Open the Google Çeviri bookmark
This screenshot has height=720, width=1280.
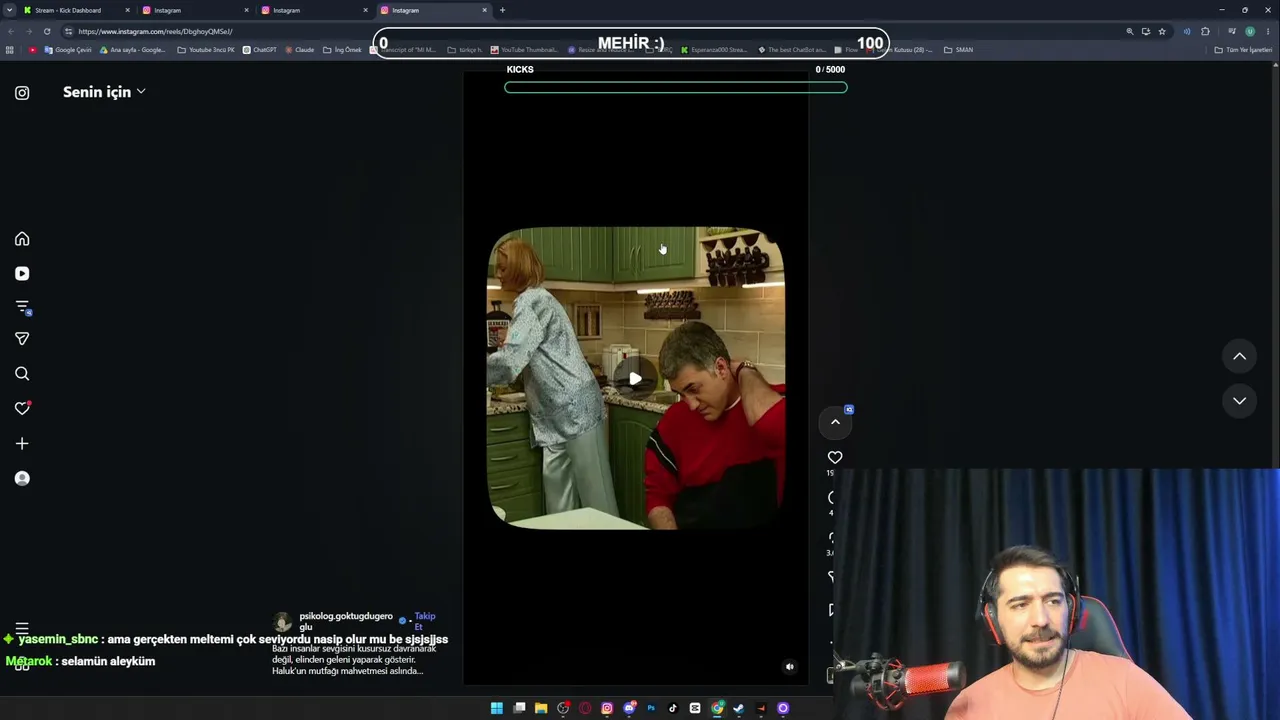[68, 50]
